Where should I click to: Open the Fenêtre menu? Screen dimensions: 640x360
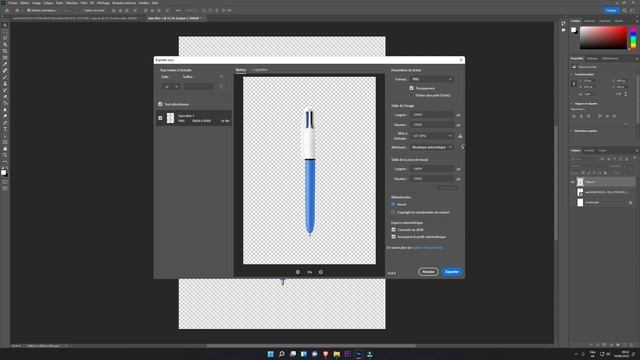[144, 3]
